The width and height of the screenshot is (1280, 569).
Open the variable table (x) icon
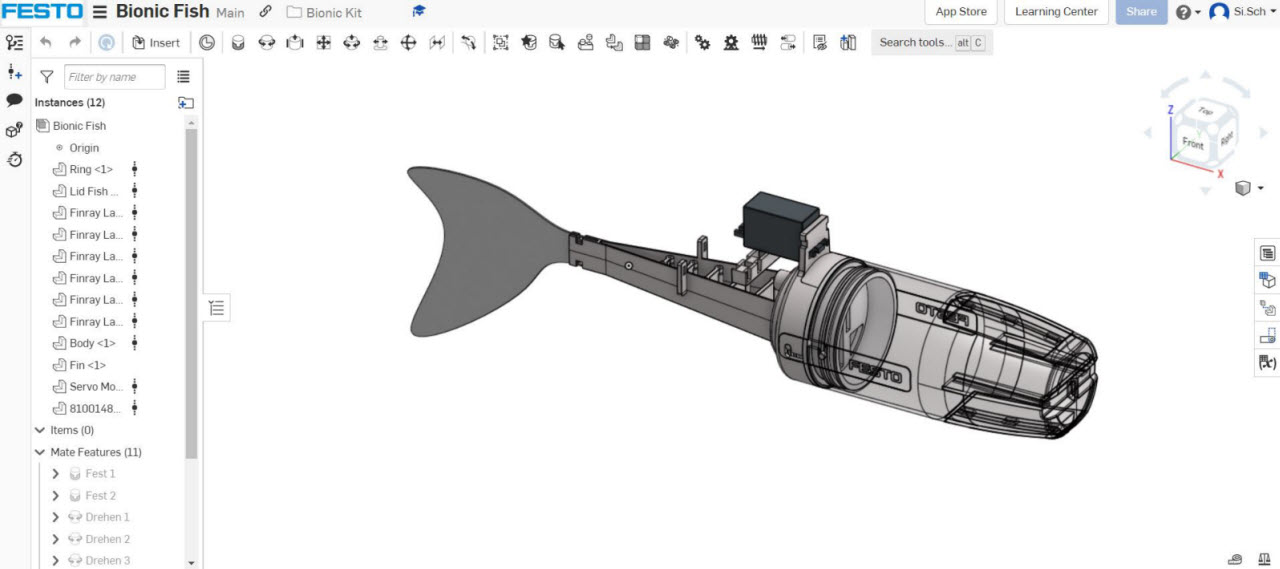(x=1267, y=363)
